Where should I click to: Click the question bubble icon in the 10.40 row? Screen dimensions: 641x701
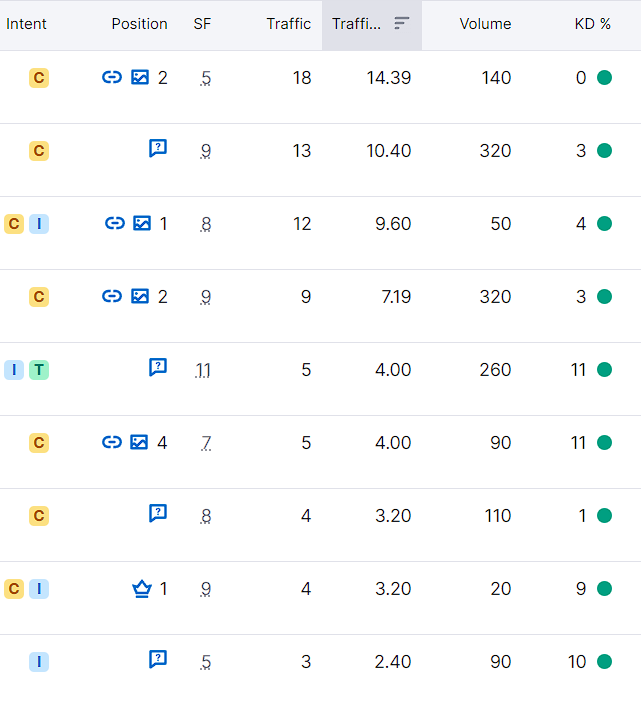click(158, 148)
